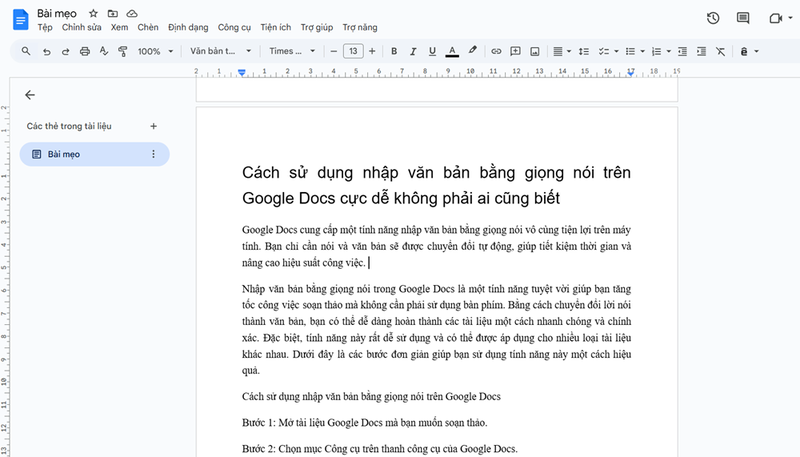The image size is (800, 457).
Task: Toggle italic formatting
Action: tap(413, 51)
